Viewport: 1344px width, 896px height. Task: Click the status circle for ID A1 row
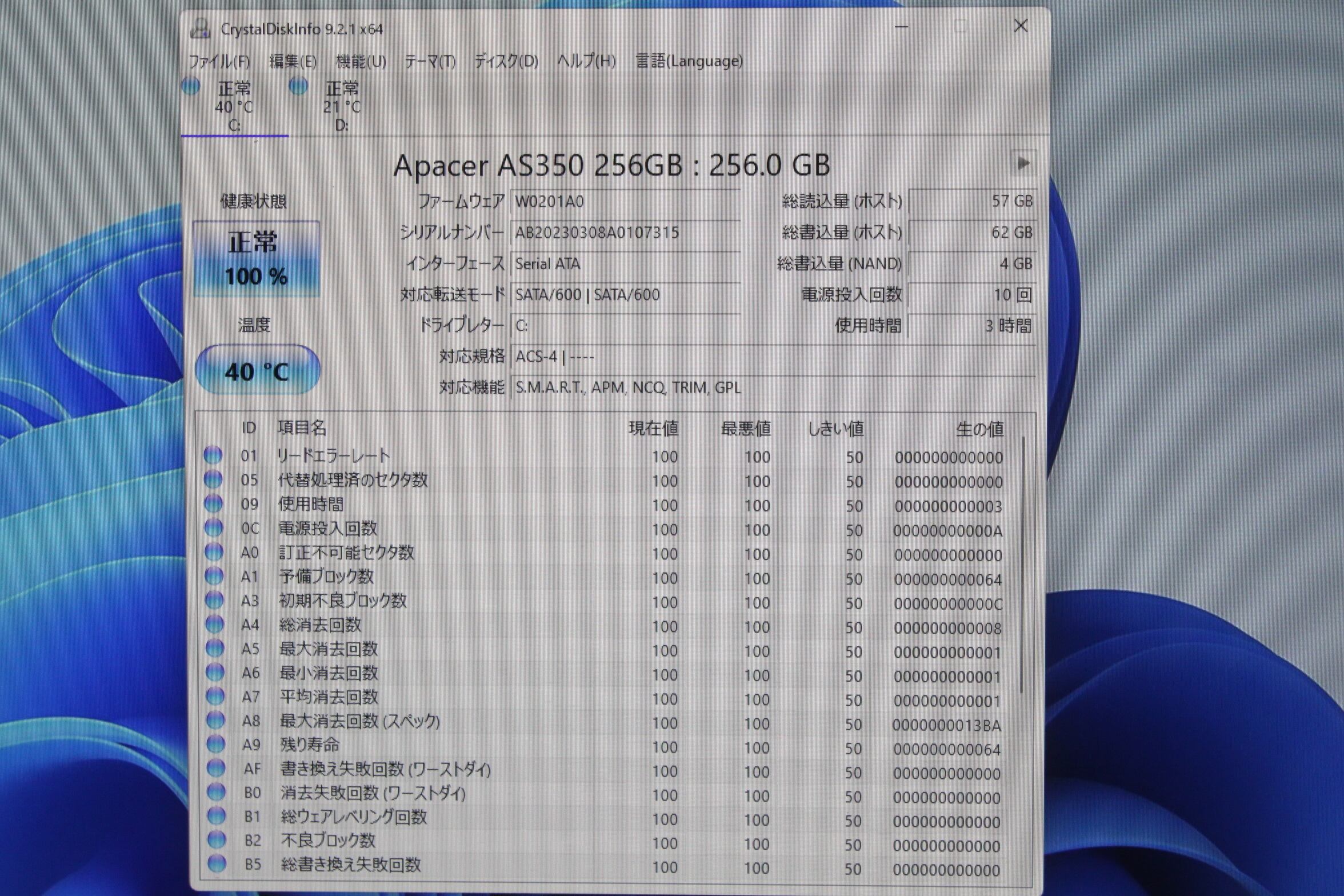click(x=214, y=575)
